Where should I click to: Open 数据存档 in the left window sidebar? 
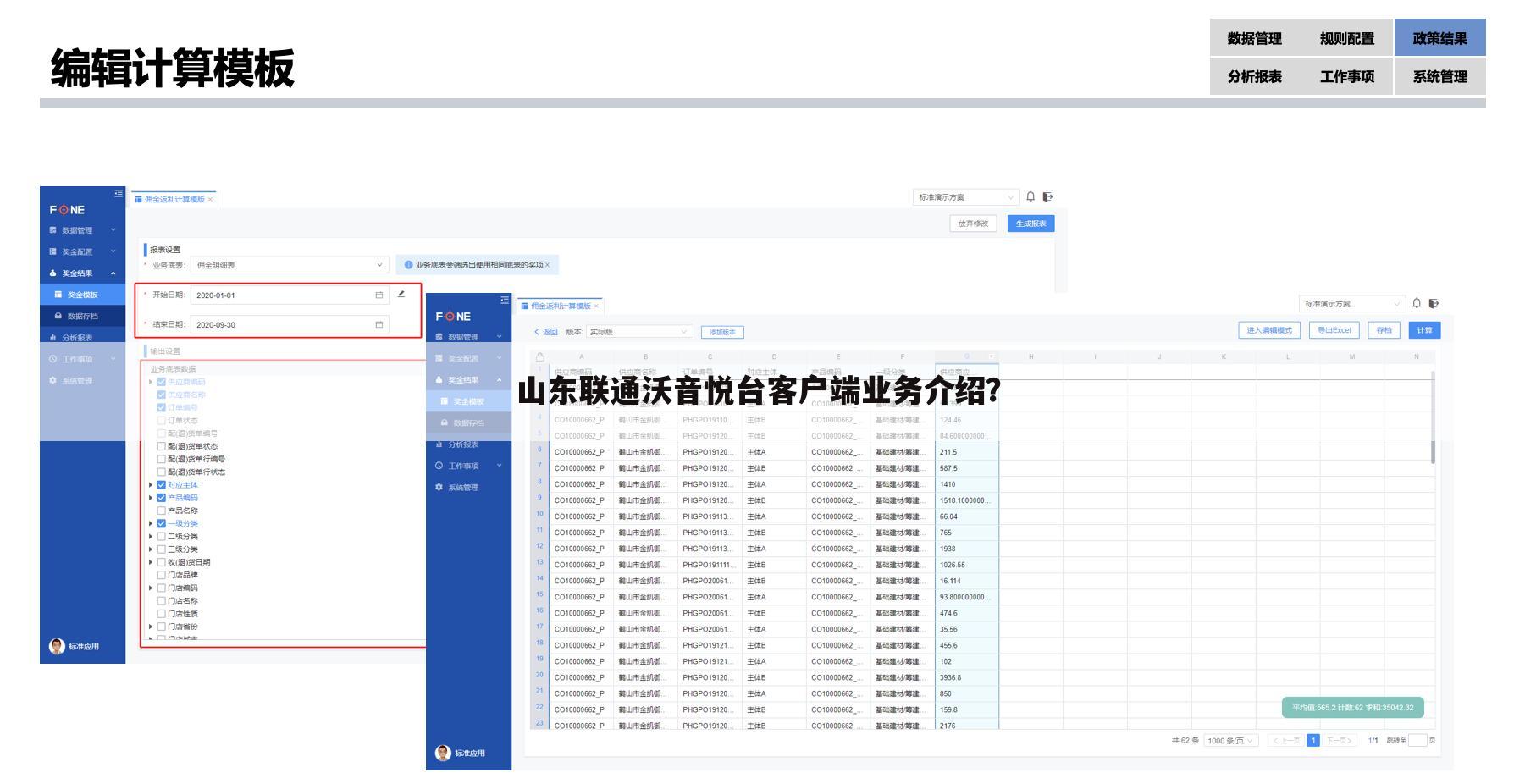pyautogui.click(x=82, y=317)
